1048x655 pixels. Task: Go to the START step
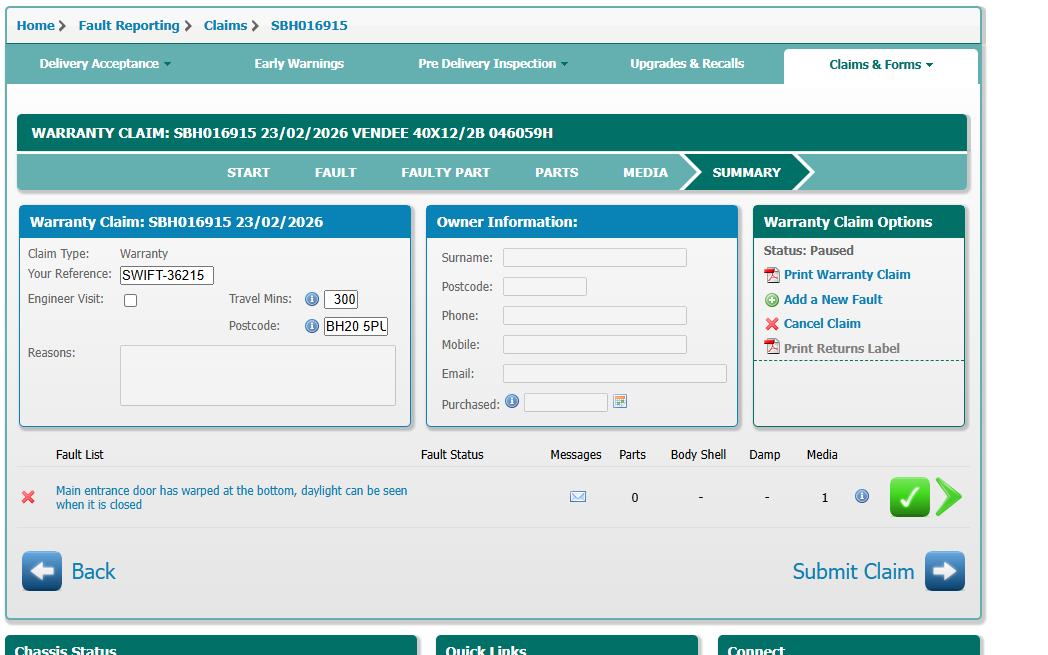pos(248,172)
